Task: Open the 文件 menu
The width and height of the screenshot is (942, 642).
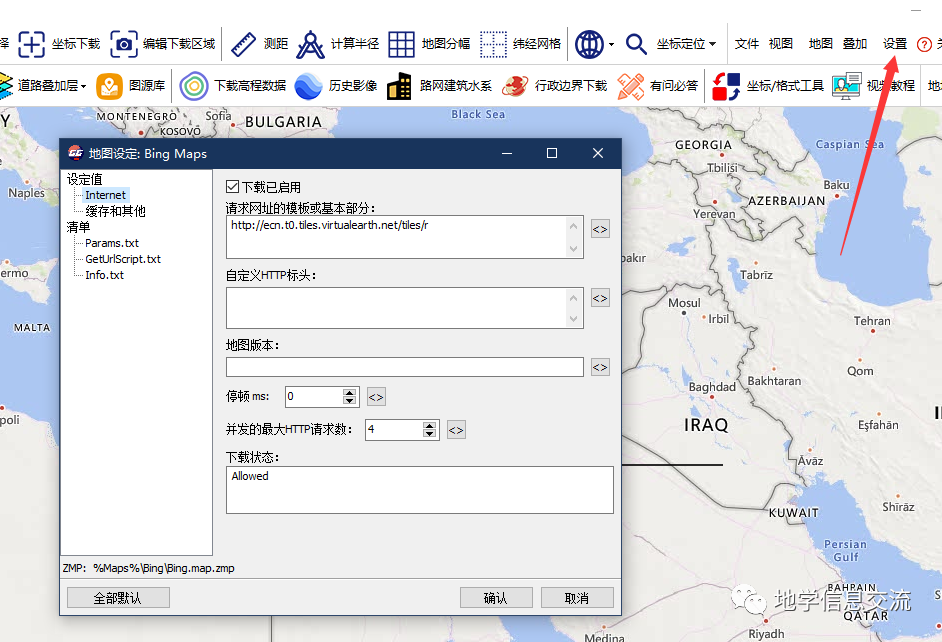Action: [747, 44]
